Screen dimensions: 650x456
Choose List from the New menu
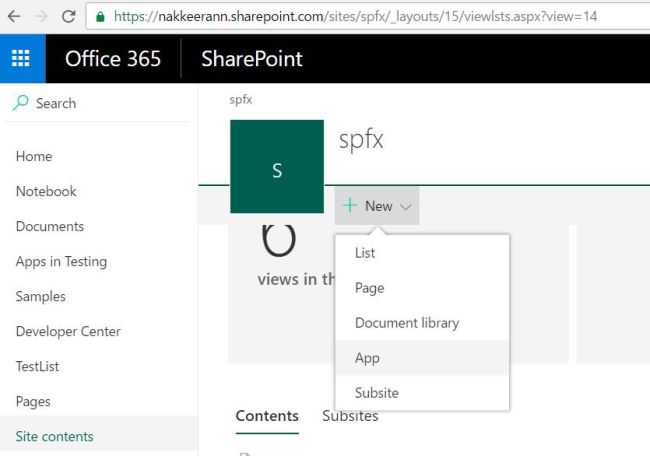[365, 253]
